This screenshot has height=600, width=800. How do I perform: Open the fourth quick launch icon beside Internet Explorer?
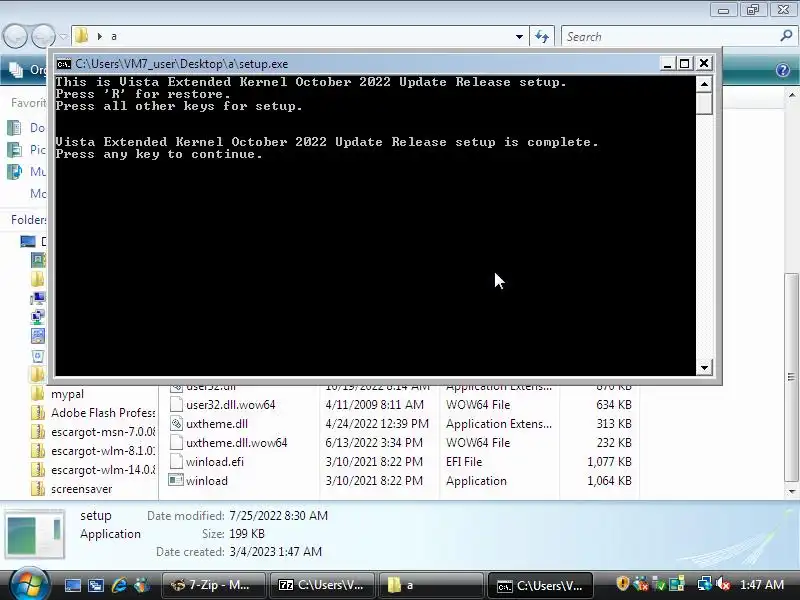tap(142, 585)
